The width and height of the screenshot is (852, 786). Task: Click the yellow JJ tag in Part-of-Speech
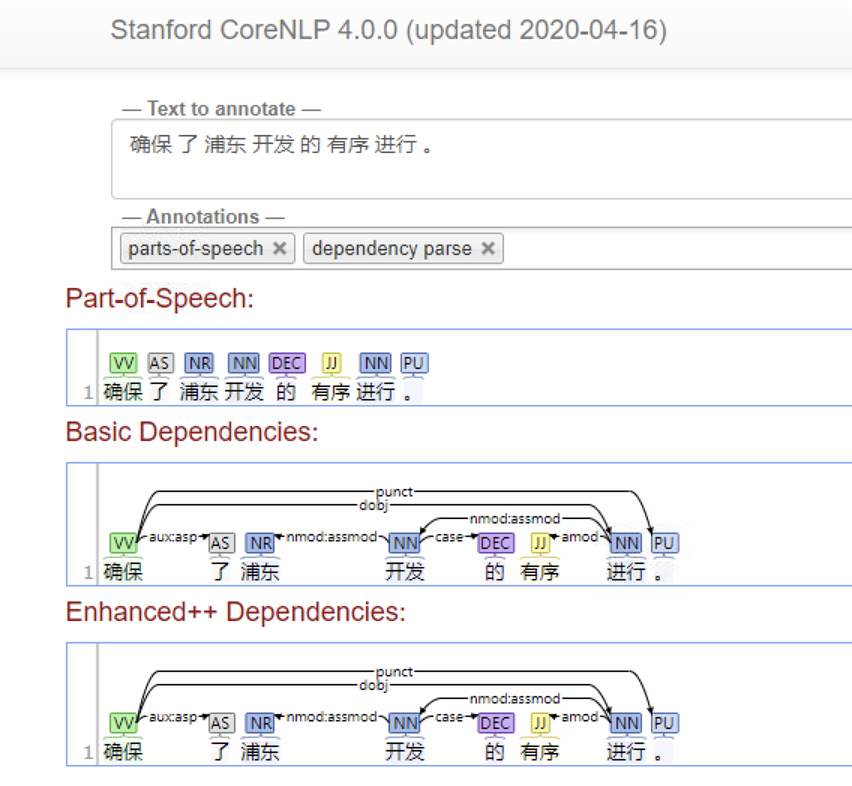332,364
